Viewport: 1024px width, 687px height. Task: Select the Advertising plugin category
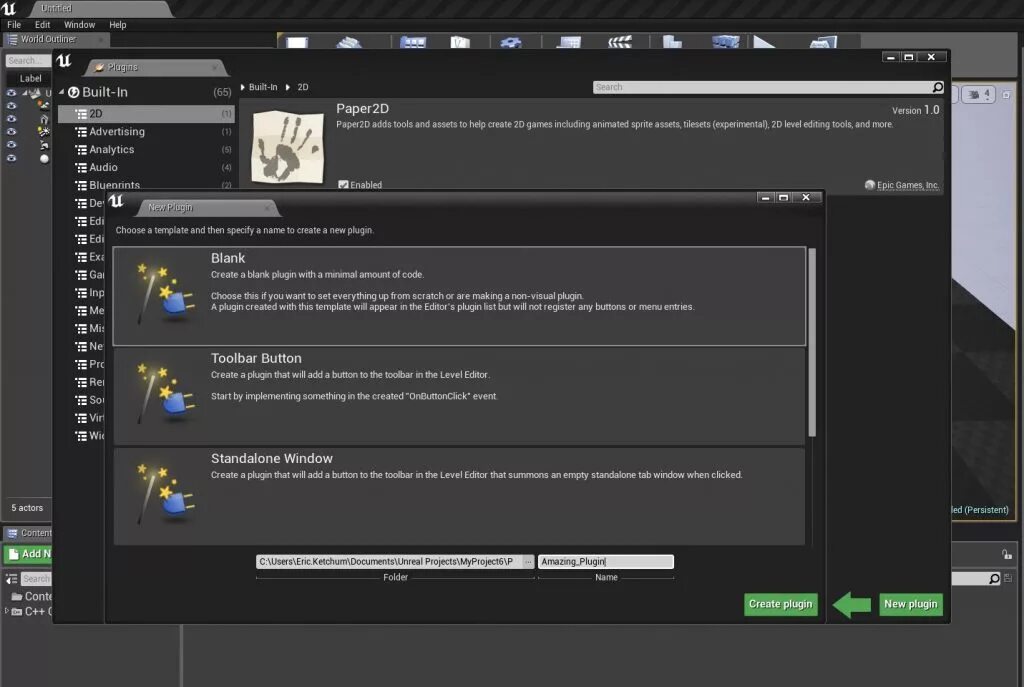tap(146, 131)
